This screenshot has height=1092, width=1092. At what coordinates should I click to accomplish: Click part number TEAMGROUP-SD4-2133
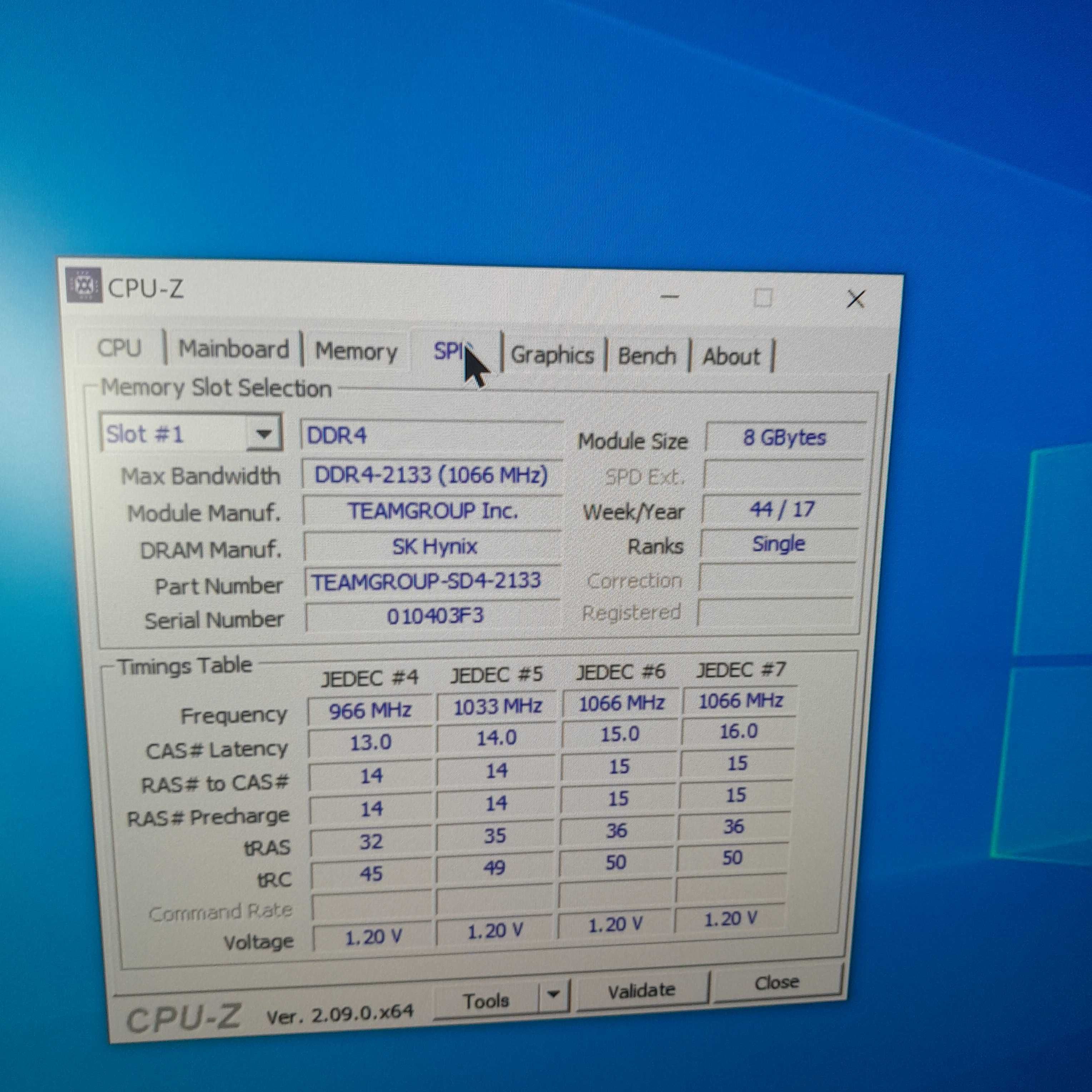[x=432, y=581]
